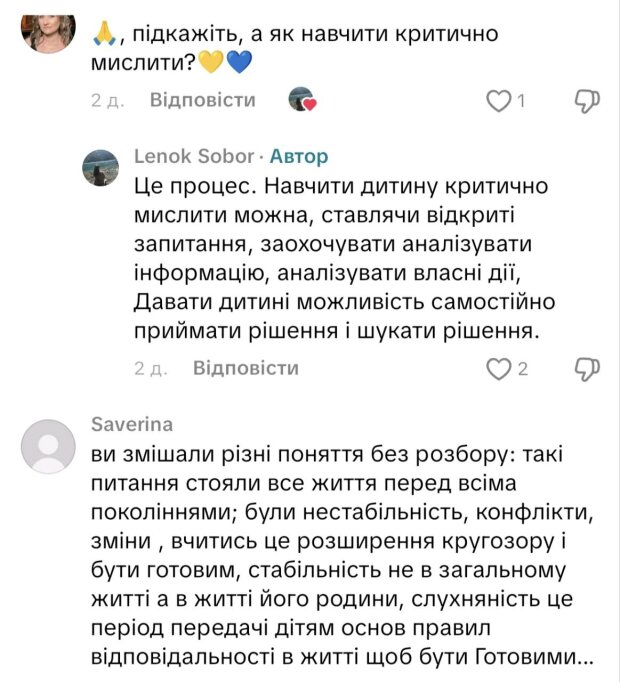Click the like count on Lenok Sobor's reply

coord(522,370)
